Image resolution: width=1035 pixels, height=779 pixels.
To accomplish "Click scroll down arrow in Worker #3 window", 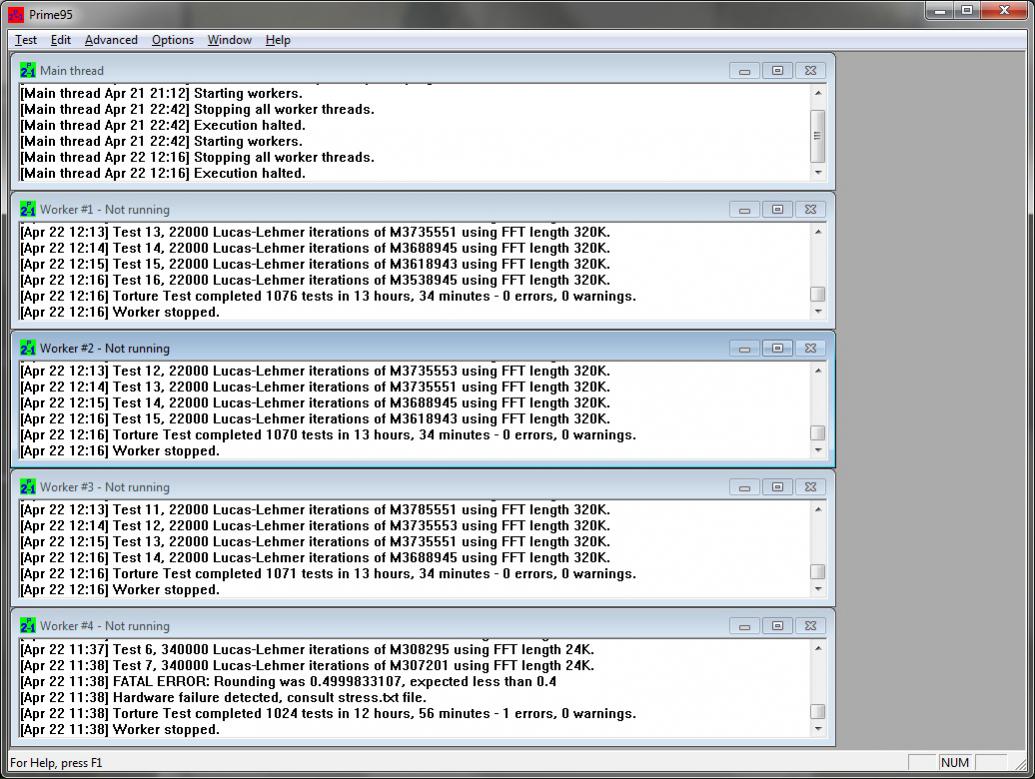I will 818,589.
